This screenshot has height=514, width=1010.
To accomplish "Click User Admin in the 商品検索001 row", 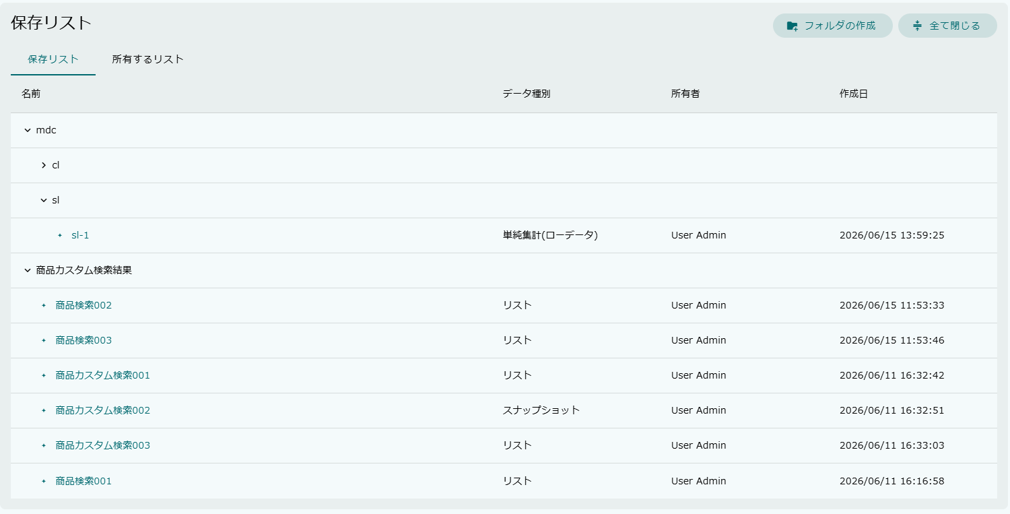I will [x=698, y=481].
